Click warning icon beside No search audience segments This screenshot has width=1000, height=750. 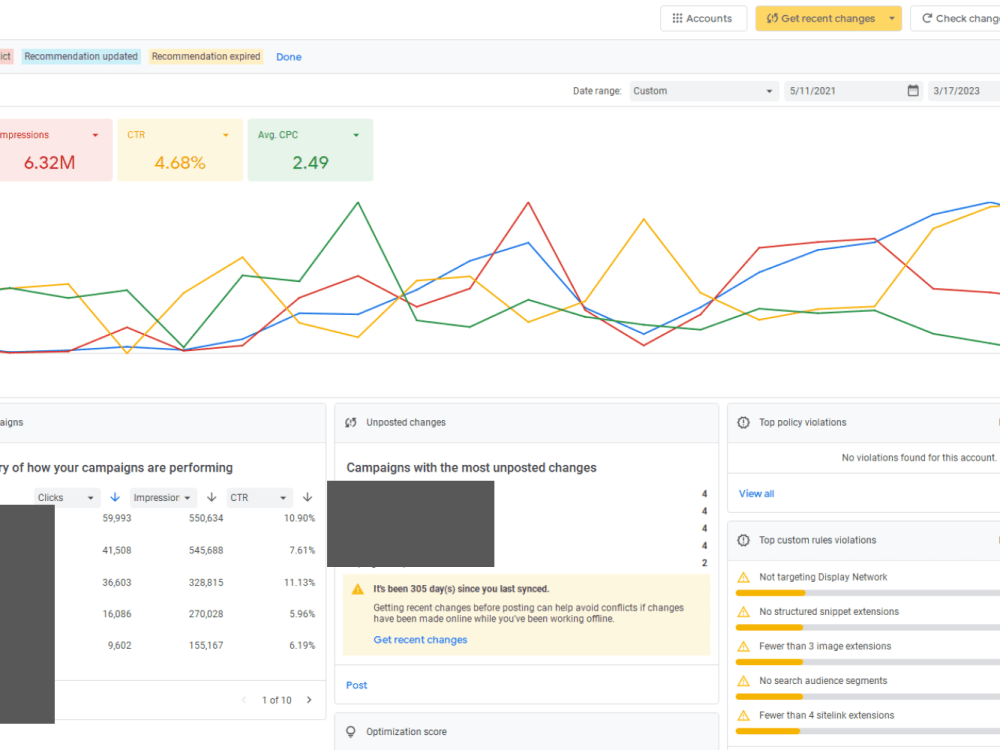click(744, 680)
